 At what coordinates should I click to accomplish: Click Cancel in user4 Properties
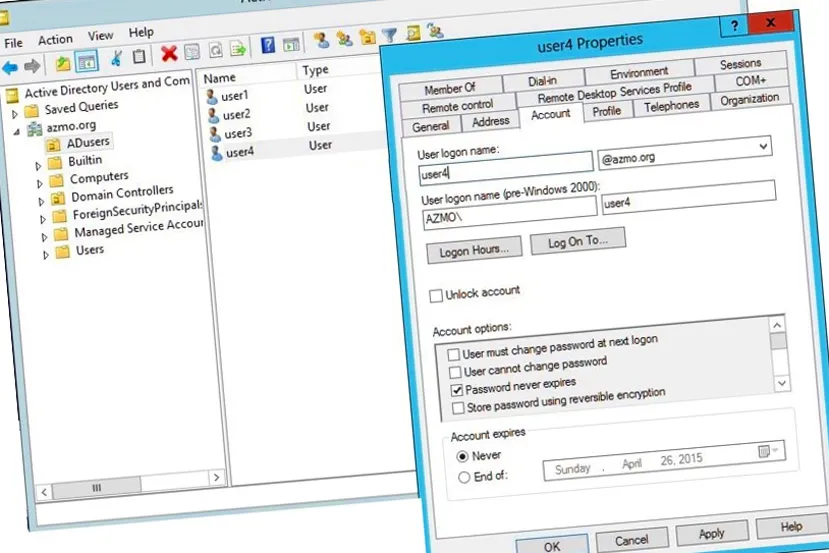pos(632,539)
